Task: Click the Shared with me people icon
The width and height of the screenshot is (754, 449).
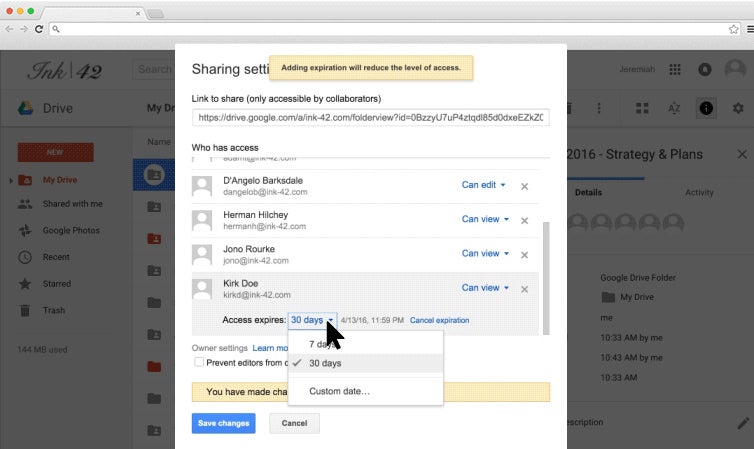Action: pyautogui.click(x=25, y=204)
